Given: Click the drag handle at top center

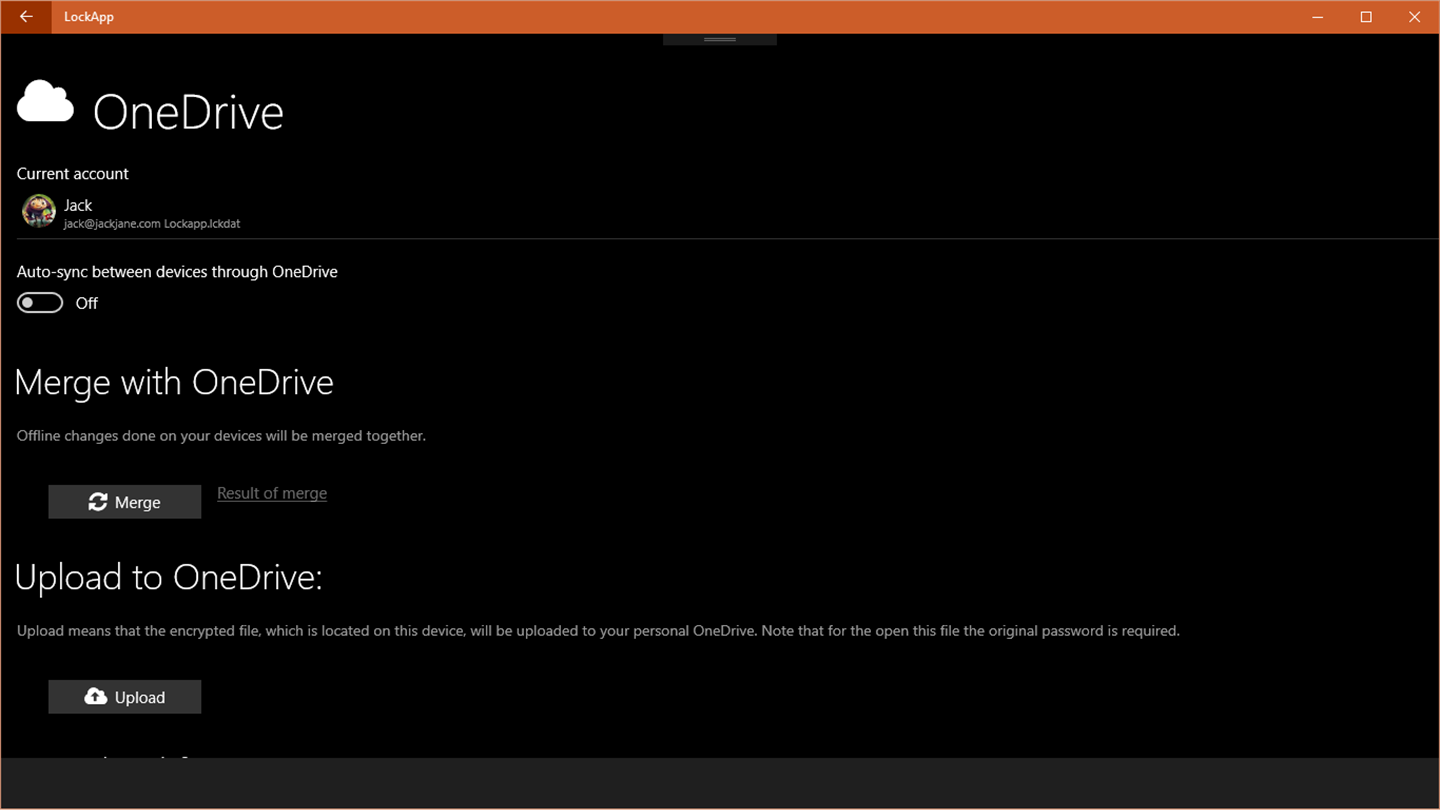Looking at the screenshot, I should (720, 40).
